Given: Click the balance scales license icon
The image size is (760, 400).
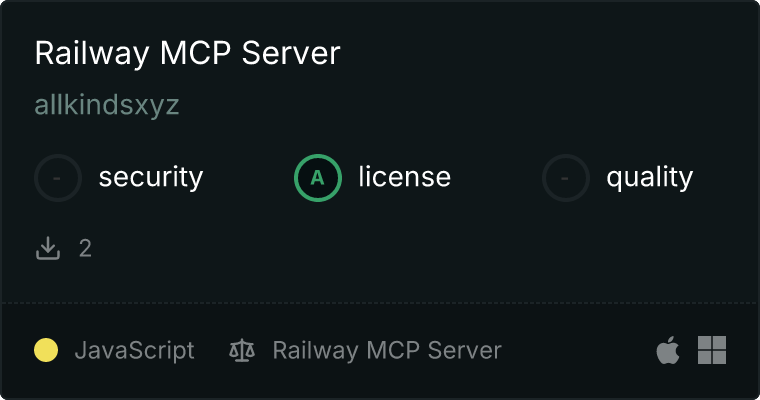Looking at the screenshot, I should [242, 350].
